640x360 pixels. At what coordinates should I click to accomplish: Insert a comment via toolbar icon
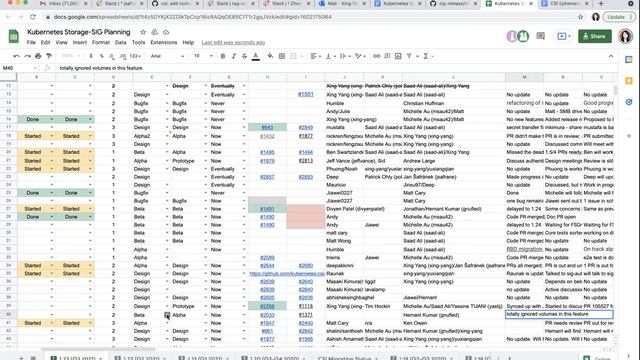(x=387, y=56)
